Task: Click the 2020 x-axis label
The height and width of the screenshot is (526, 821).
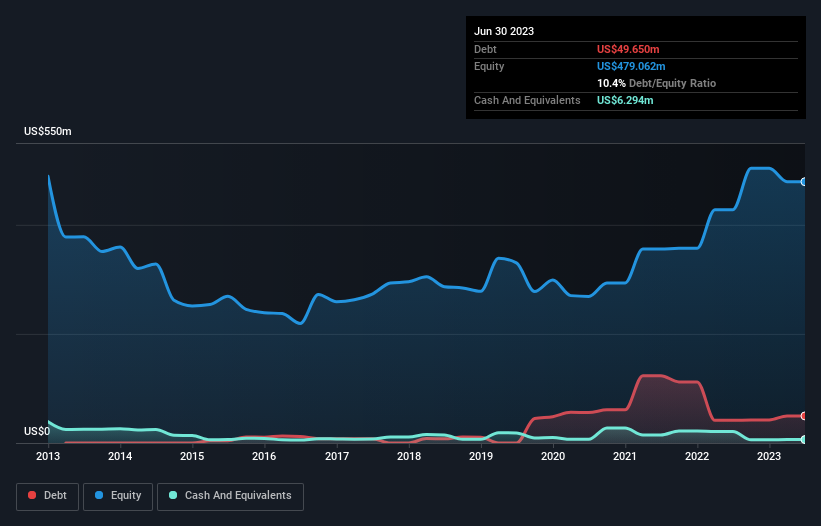Action: [x=553, y=456]
